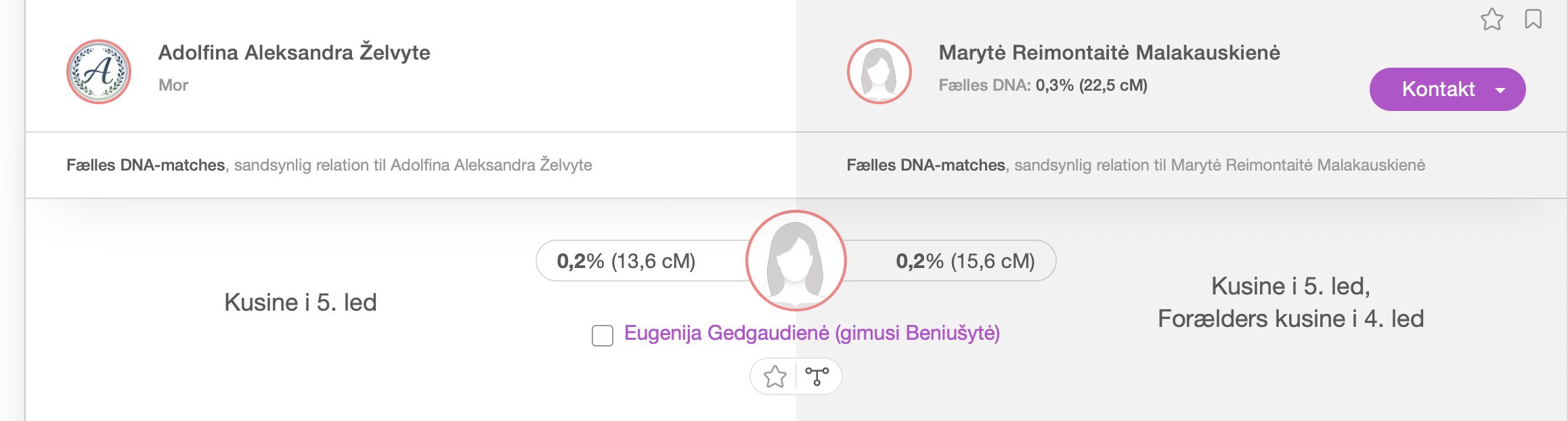Click Adolfina's monogram avatar
This screenshot has width=1568, height=421.
[x=99, y=72]
